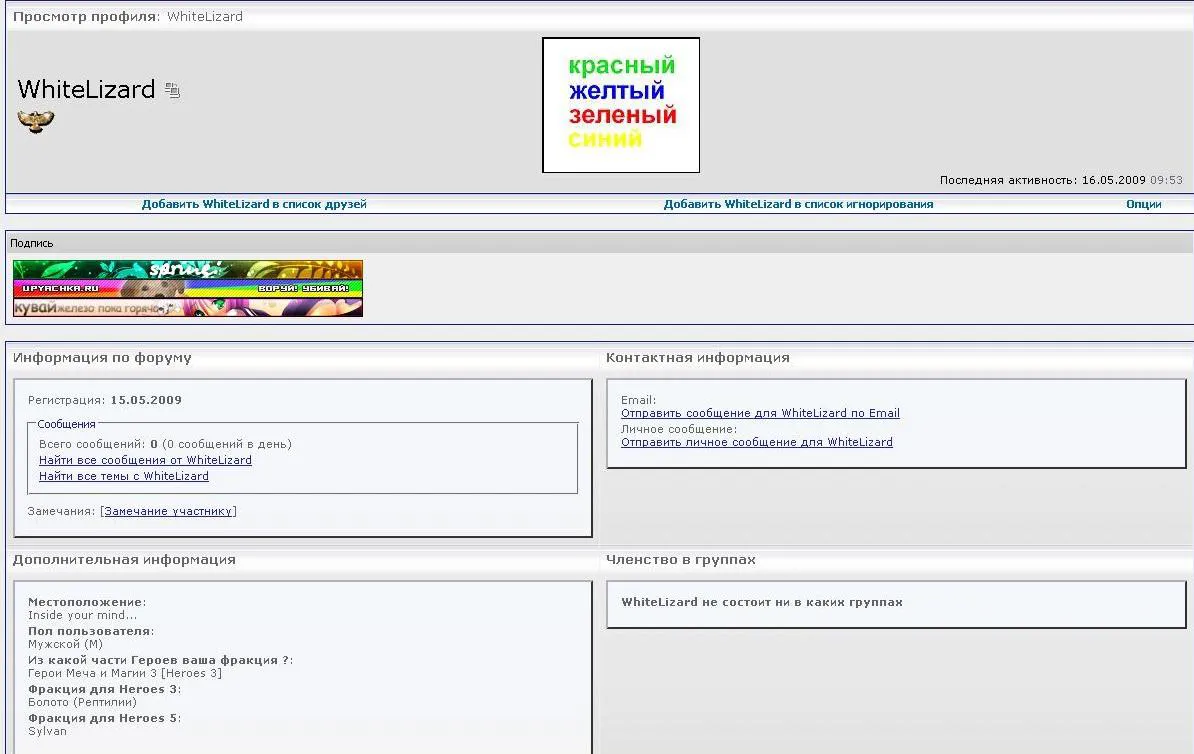Open the Опции dropdown menu

tap(1144, 204)
